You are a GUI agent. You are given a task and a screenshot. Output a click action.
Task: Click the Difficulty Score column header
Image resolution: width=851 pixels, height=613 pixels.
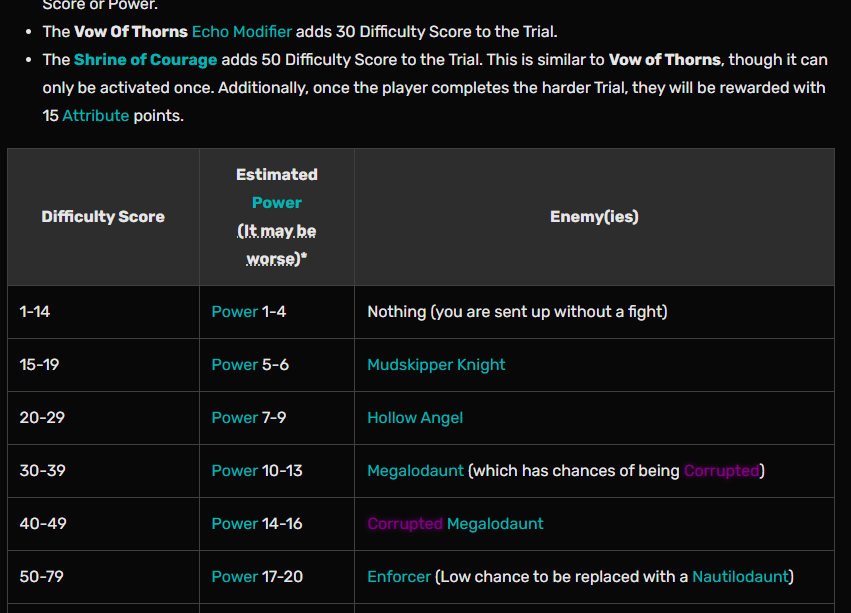coord(103,217)
